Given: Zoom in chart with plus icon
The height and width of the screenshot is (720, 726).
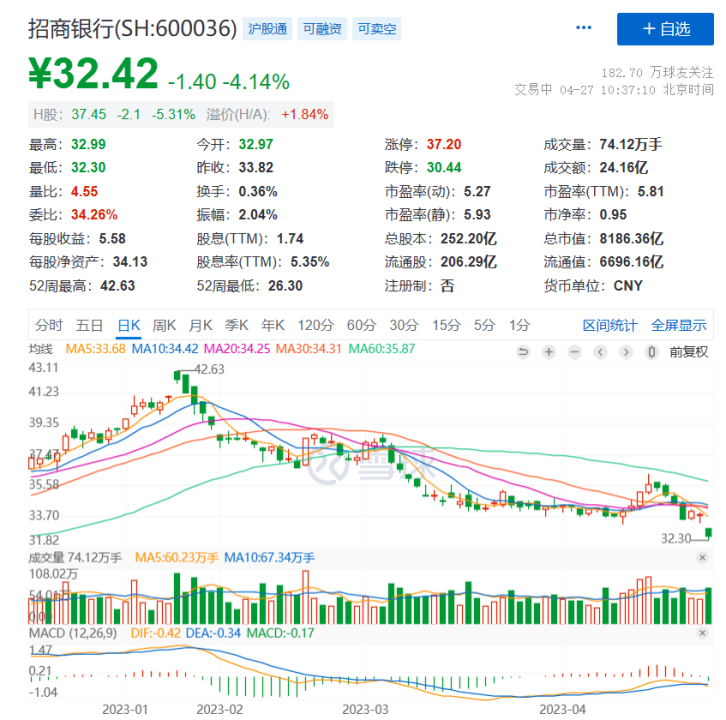Looking at the screenshot, I should click(x=549, y=352).
